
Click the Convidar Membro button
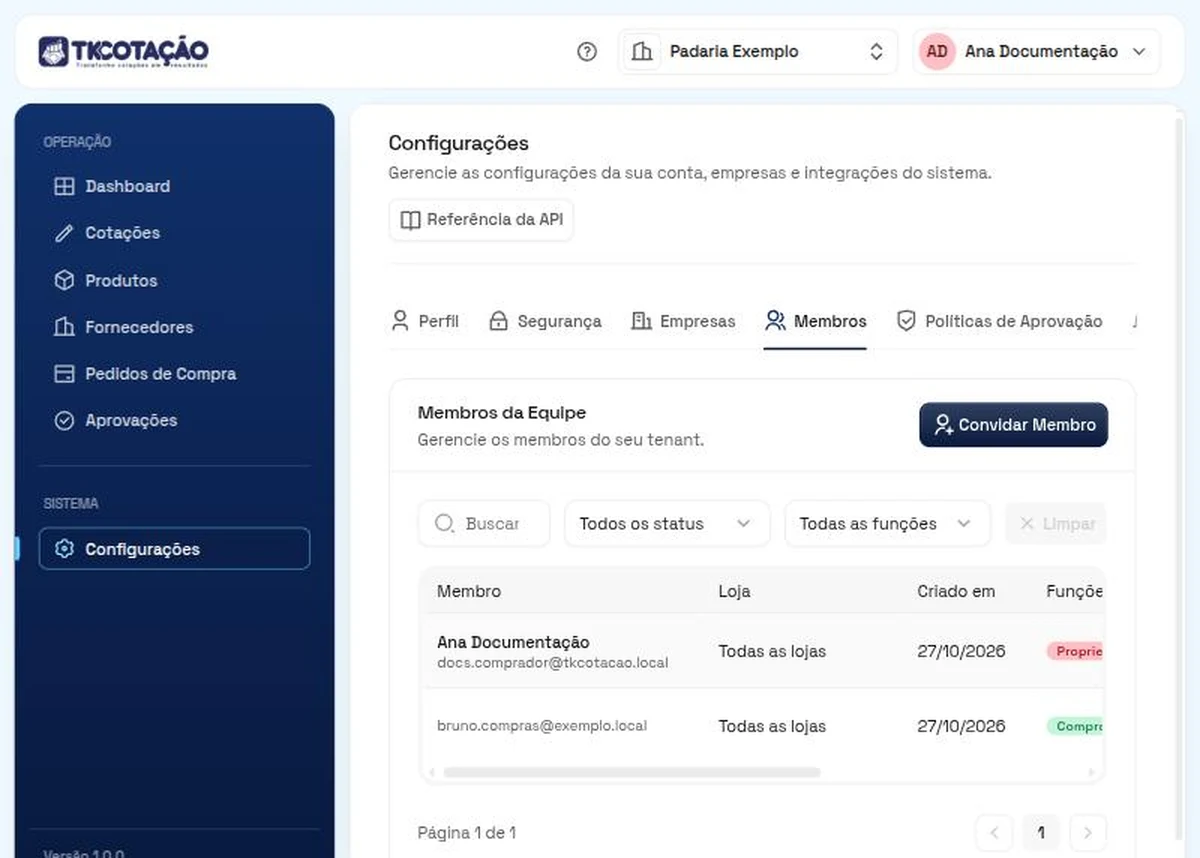(x=1013, y=425)
